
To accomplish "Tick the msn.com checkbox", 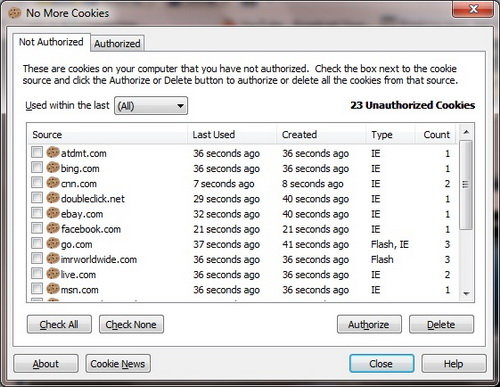I will [x=37, y=289].
